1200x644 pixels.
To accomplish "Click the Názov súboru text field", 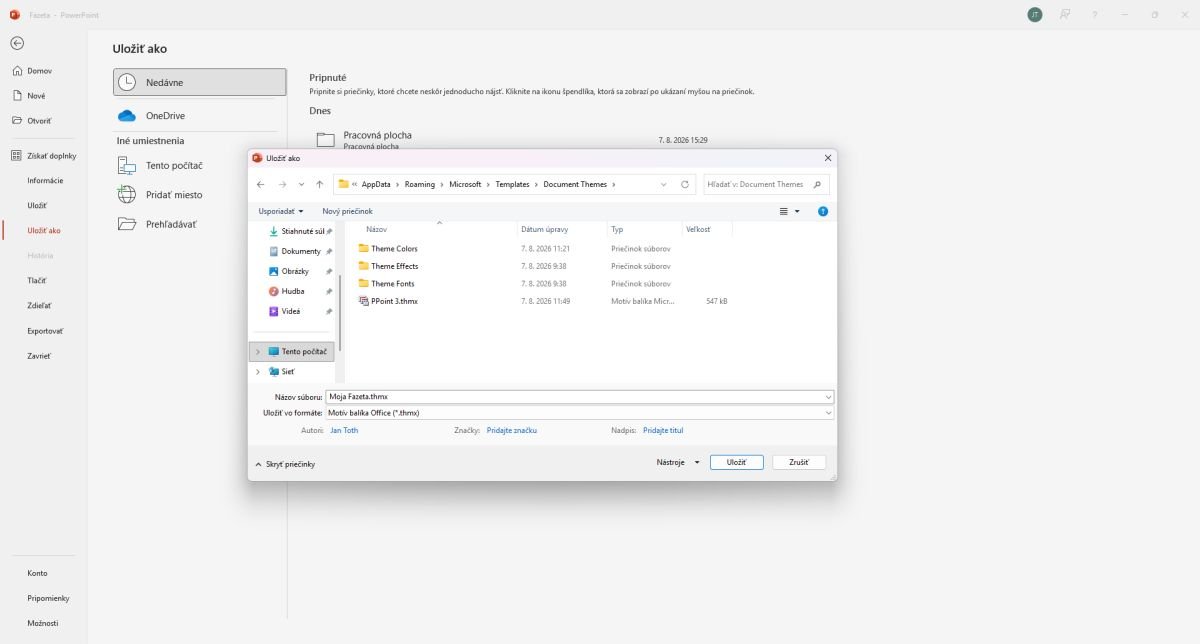I will (580, 397).
